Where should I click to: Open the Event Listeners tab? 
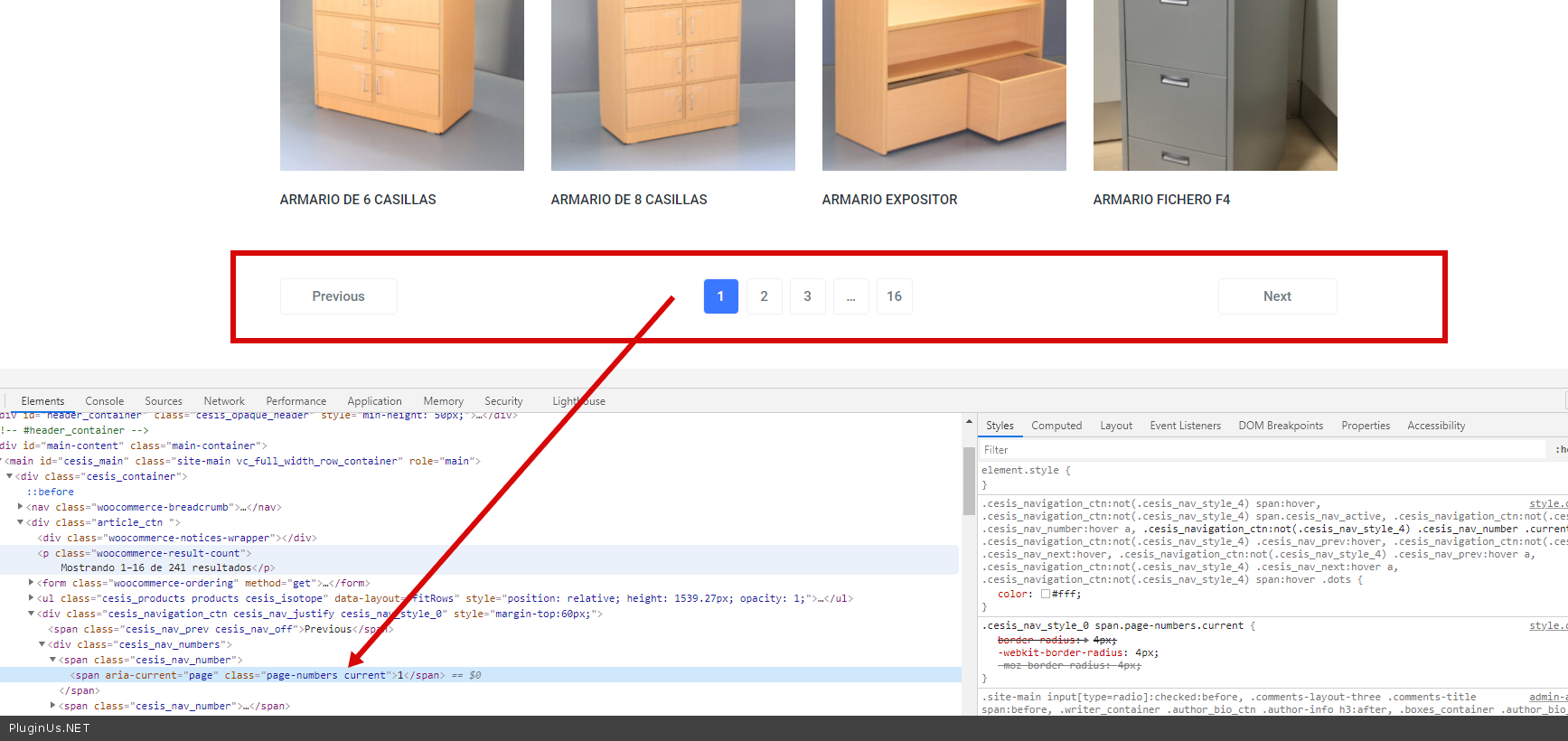click(x=1184, y=426)
